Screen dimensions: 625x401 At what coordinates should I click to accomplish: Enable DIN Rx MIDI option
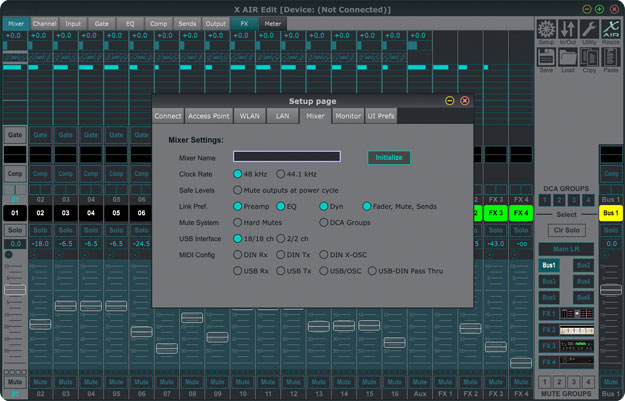click(238, 254)
